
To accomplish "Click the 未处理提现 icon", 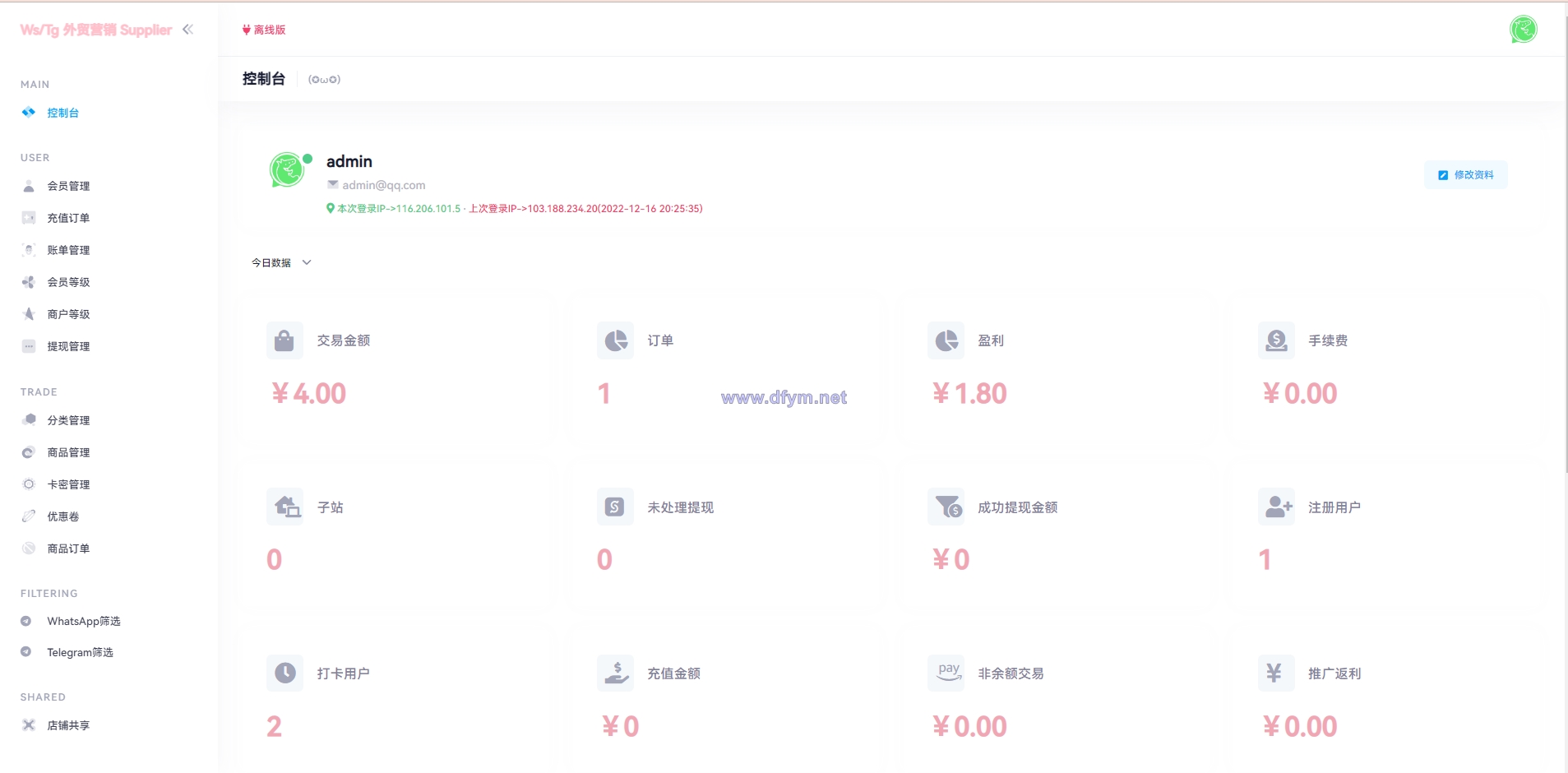I will (x=615, y=507).
